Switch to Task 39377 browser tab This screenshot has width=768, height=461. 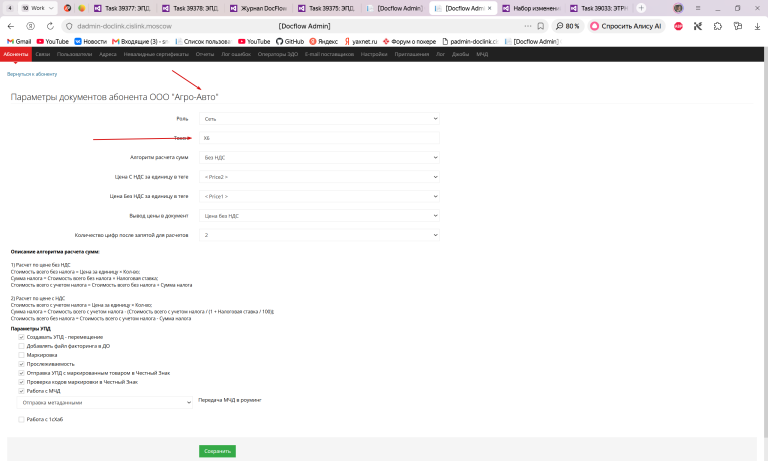(x=122, y=8)
